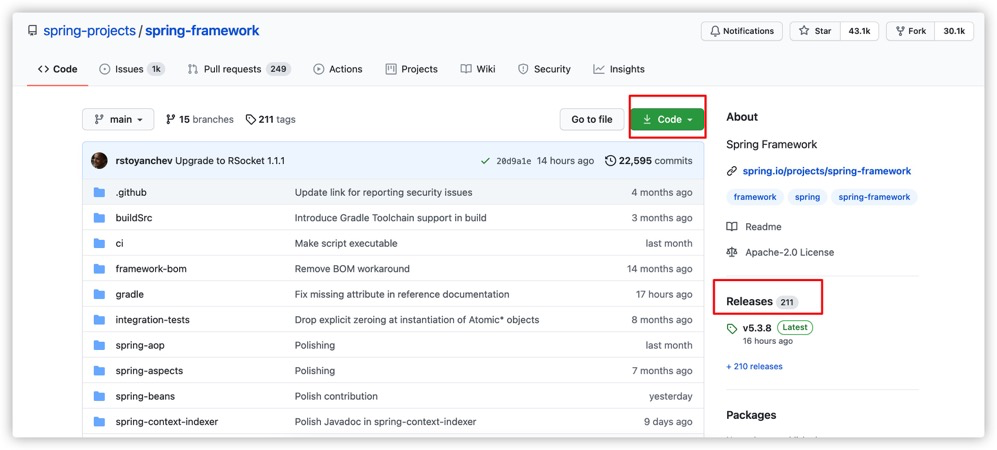Click the Go to file button

(x=592, y=119)
